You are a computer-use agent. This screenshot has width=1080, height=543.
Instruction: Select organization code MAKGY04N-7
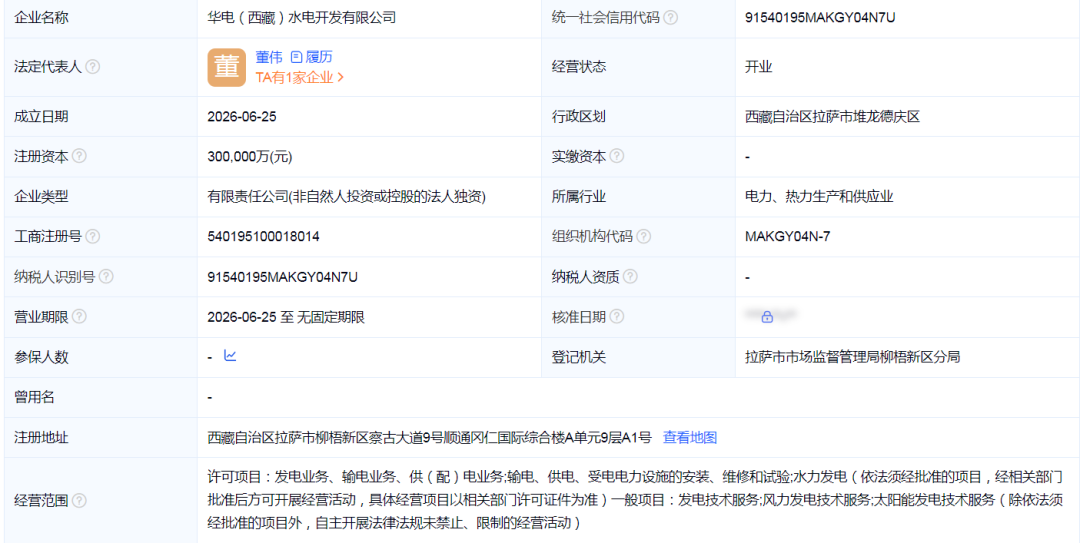tap(788, 236)
